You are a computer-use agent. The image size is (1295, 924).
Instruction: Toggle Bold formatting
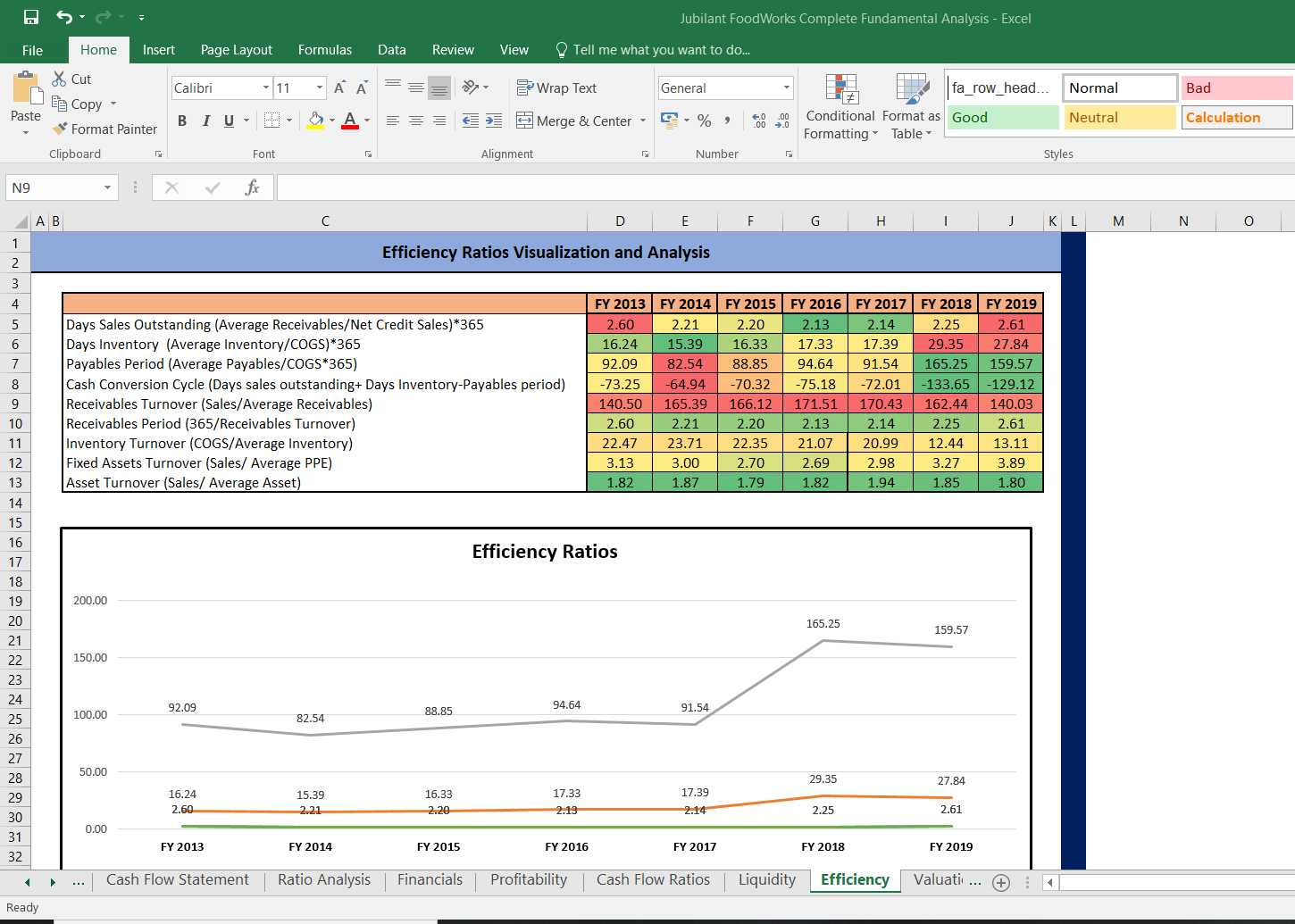(182, 121)
